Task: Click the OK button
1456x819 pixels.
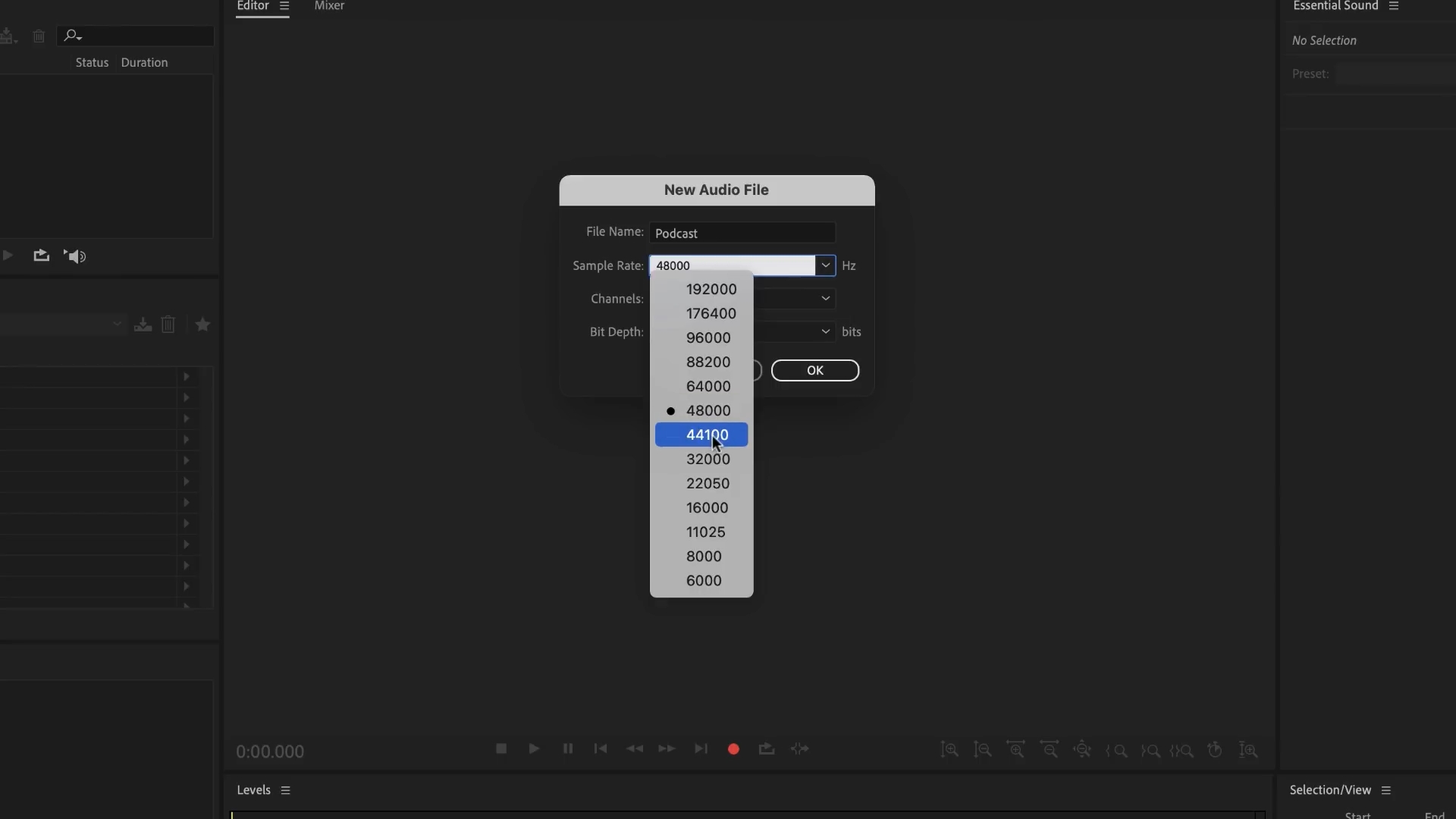Action: [814, 370]
